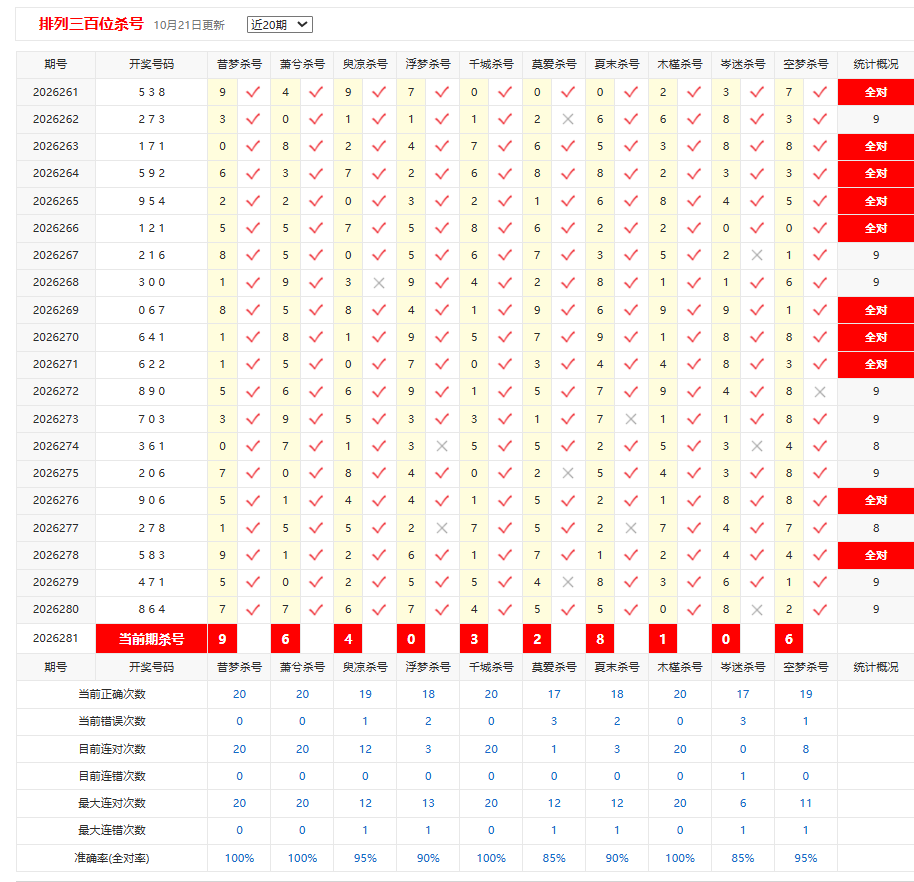Screen dimensions: 914x882
Task: Click the red check for 千城 in row 2026270
Action: 505,337
